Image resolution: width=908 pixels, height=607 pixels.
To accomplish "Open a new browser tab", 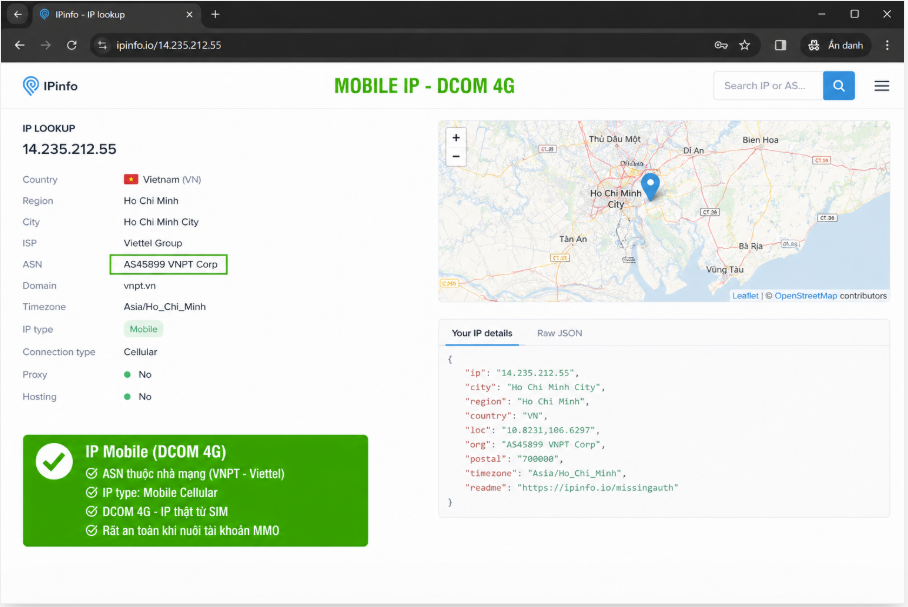I will click(x=215, y=14).
